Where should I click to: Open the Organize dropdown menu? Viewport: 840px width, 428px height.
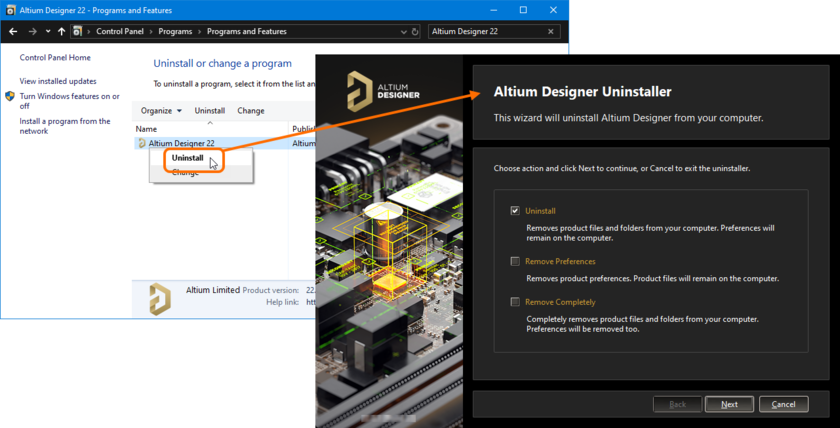coord(161,111)
